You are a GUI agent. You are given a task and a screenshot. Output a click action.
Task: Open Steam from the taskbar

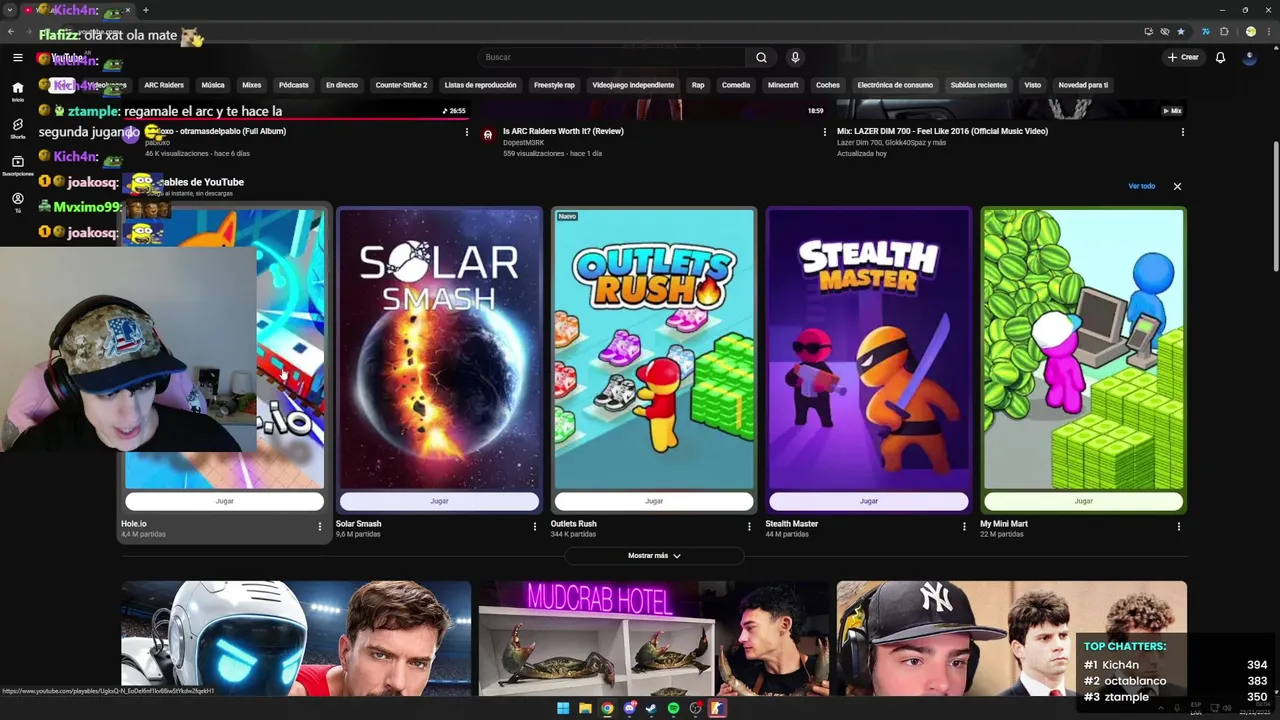click(x=651, y=709)
